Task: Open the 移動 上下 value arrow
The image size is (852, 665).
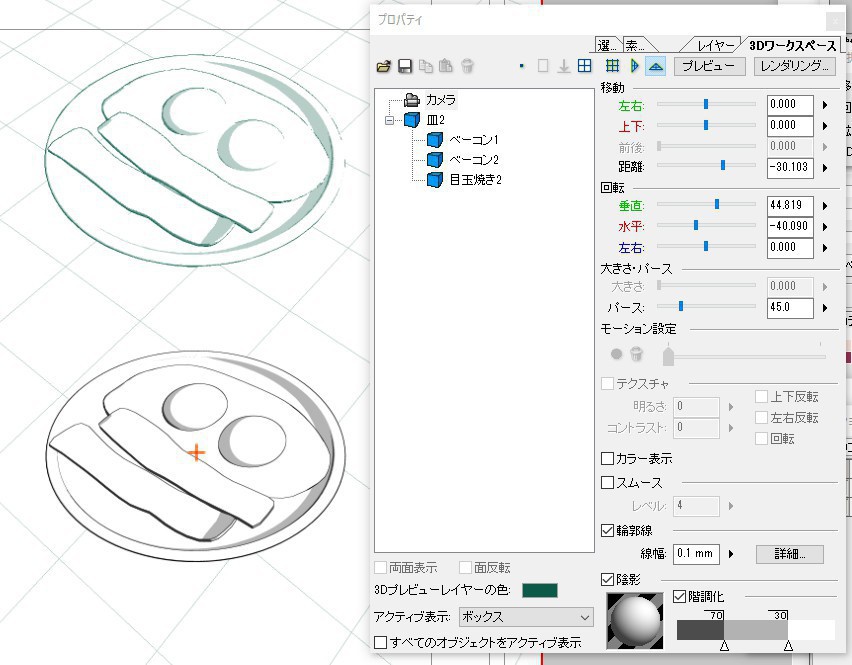Action: point(825,126)
